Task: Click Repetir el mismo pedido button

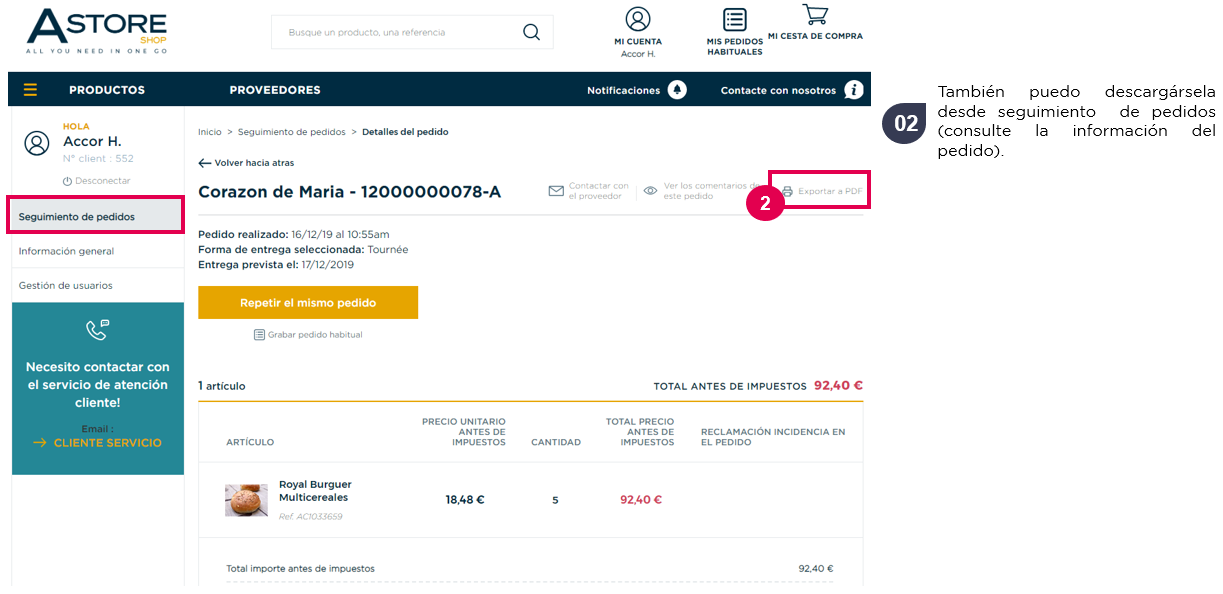Action: (x=308, y=303)
